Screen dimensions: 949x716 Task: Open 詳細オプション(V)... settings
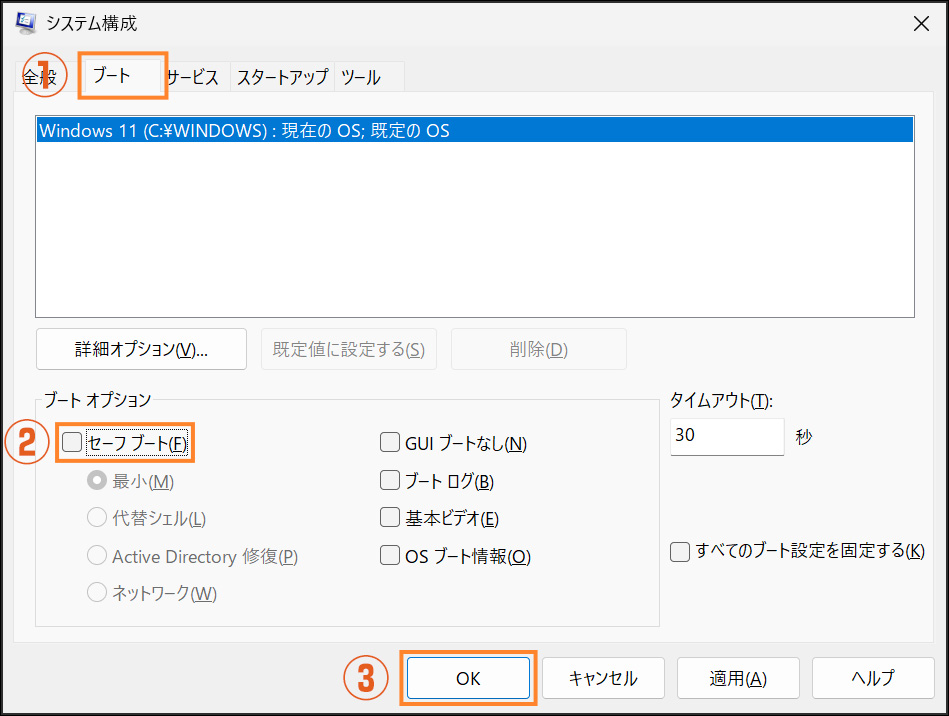pyautogui.click(x=141, y=349)
